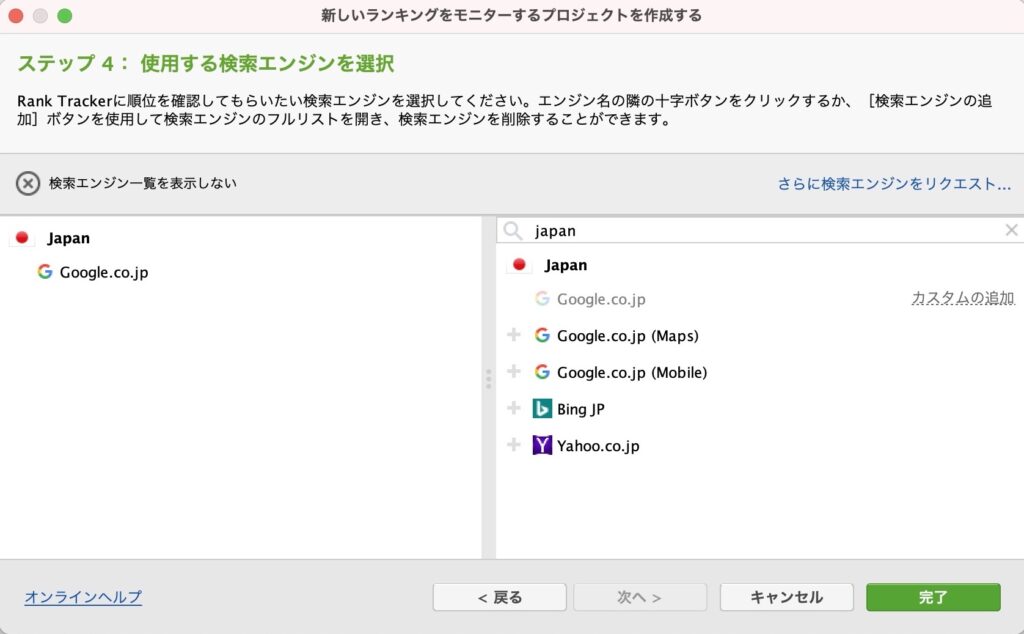1024x634 pixels.
Task: Click the green zoom window button
Action: pyautogui.click(x=65, y=16)
